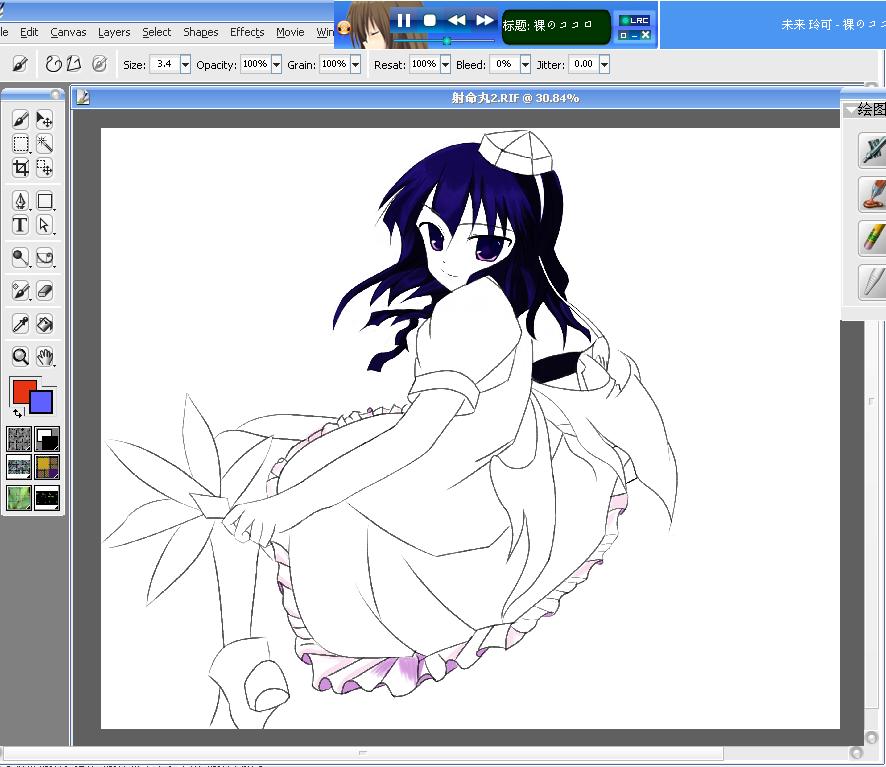Select the blue additional color swatch
Viewport: 886px width, 767px height.
[x=42, y=402]
